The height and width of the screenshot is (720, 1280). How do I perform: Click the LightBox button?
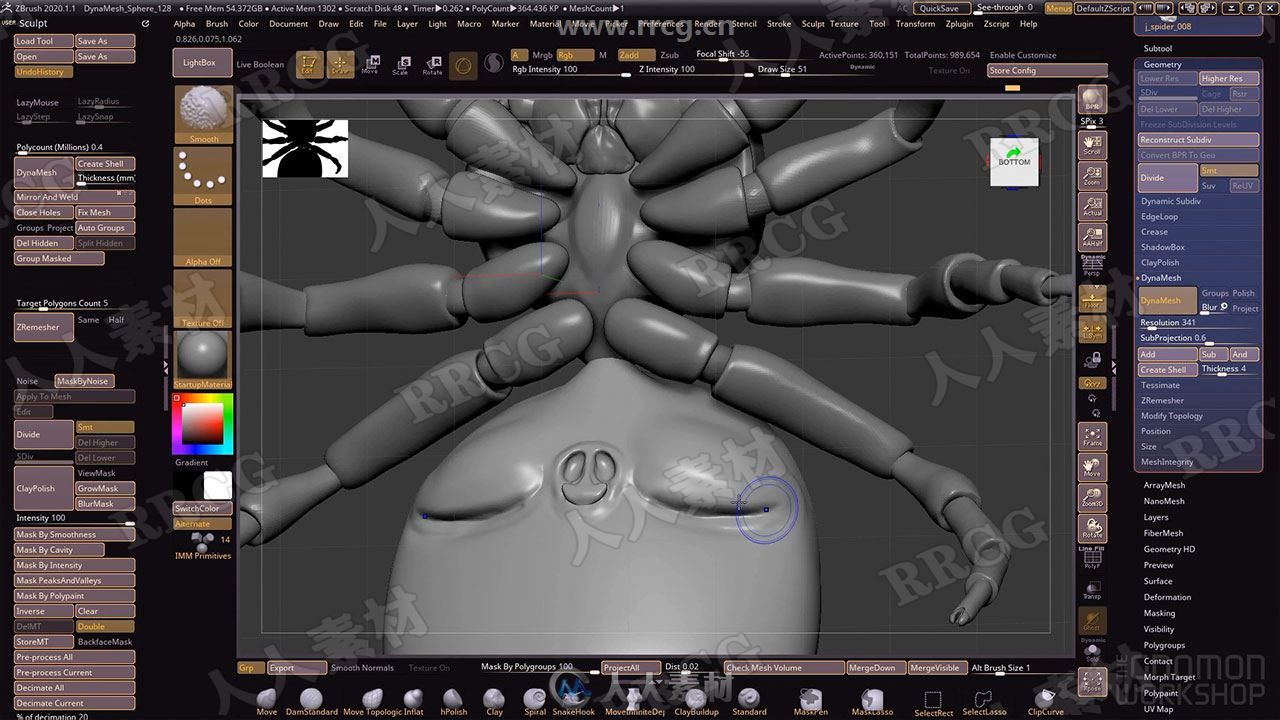click(x=199, y=62)
